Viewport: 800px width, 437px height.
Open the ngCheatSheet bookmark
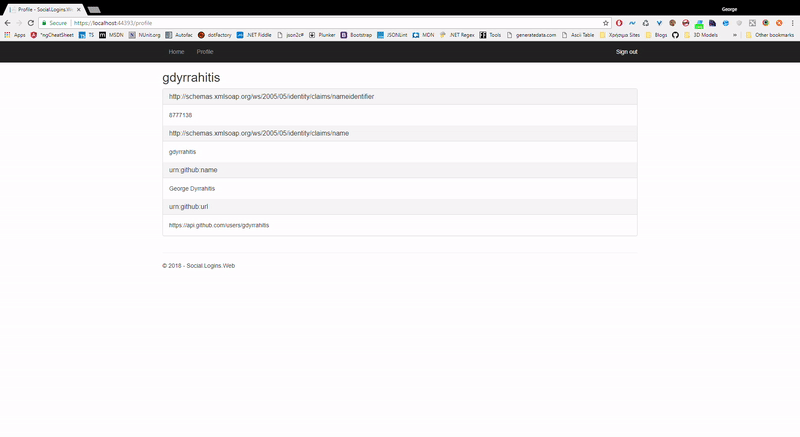(x=52, y=35)
